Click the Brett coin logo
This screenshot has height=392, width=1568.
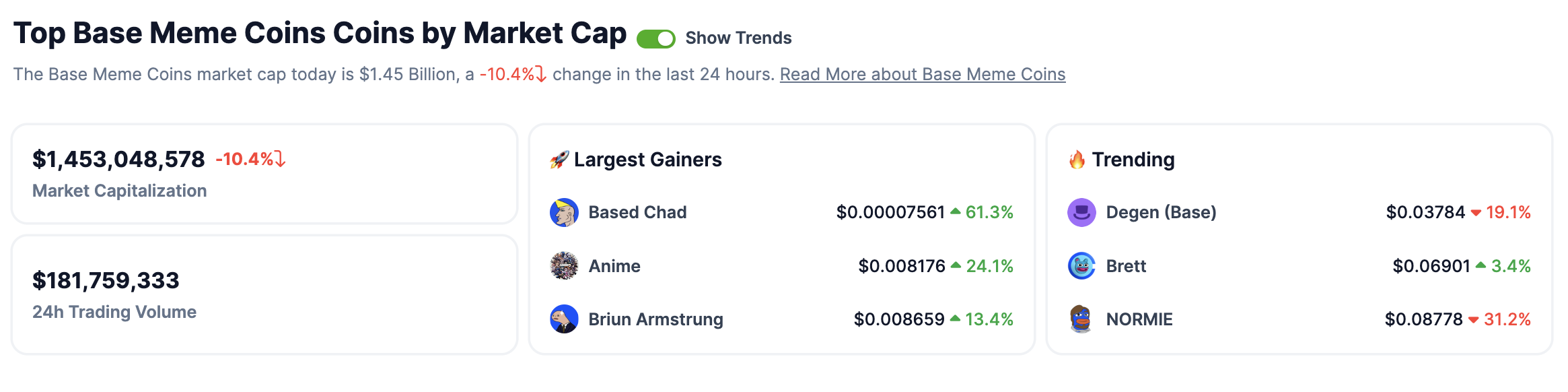pyautogui.click(x=1081, y=266)
